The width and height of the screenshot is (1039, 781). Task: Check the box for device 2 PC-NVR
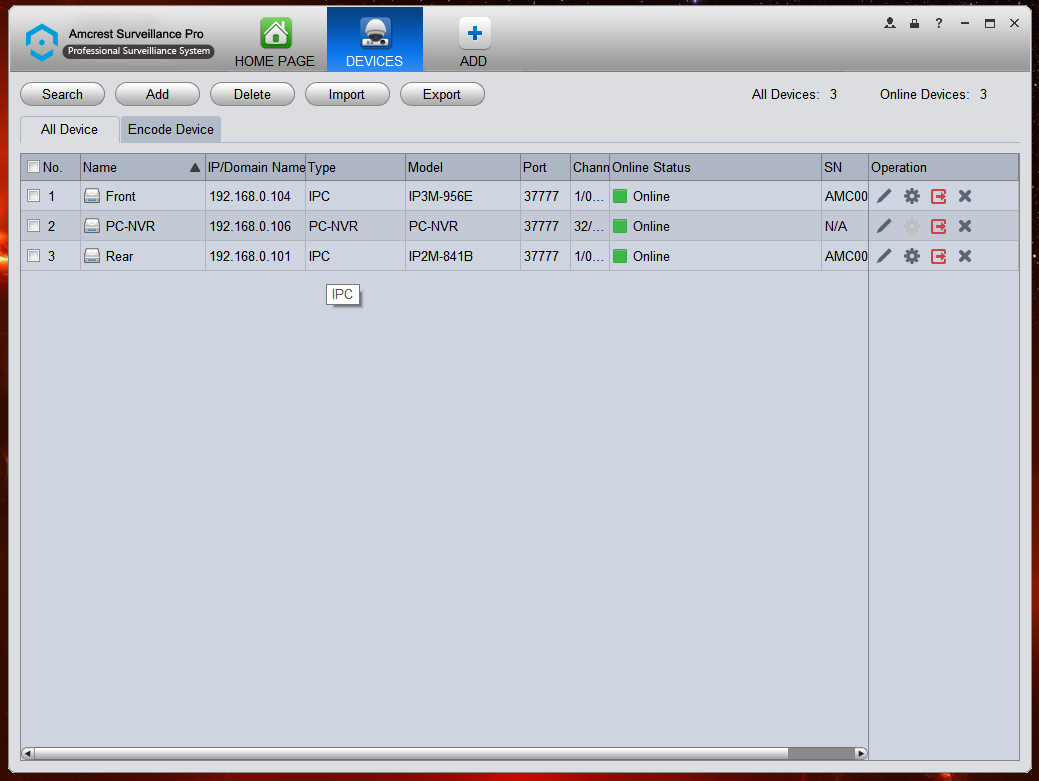click(33, 226)
